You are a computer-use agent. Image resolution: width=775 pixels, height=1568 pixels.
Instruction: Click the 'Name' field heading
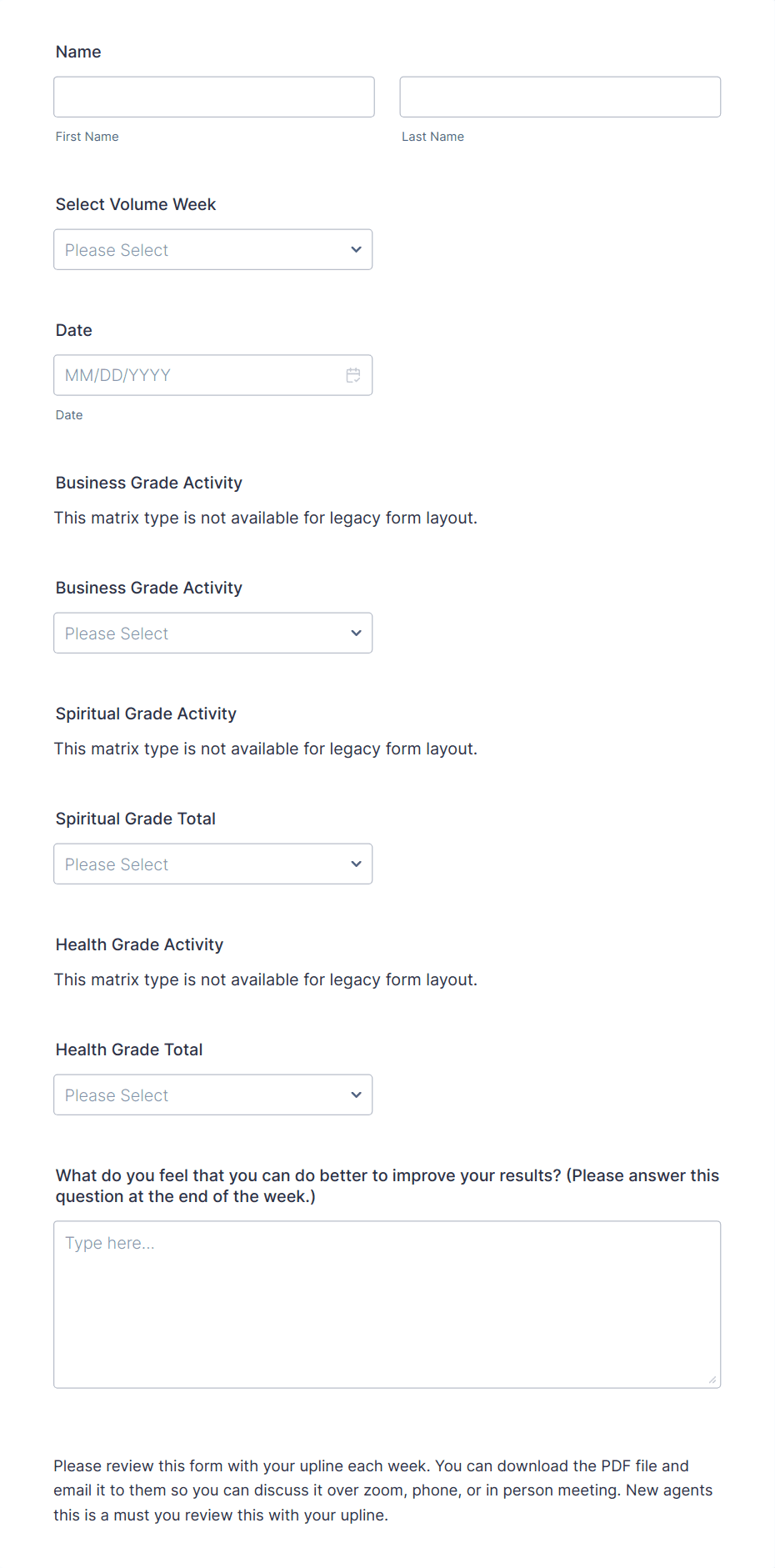point(78,52)
